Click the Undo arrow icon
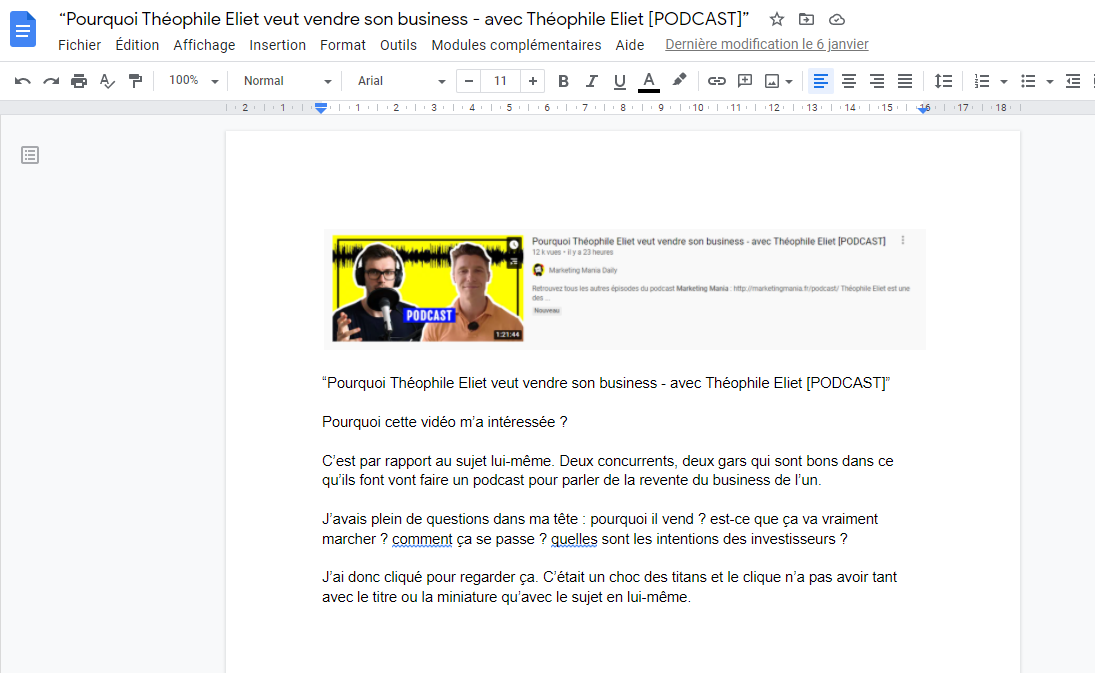The image size is (1095, 673). 23,81
